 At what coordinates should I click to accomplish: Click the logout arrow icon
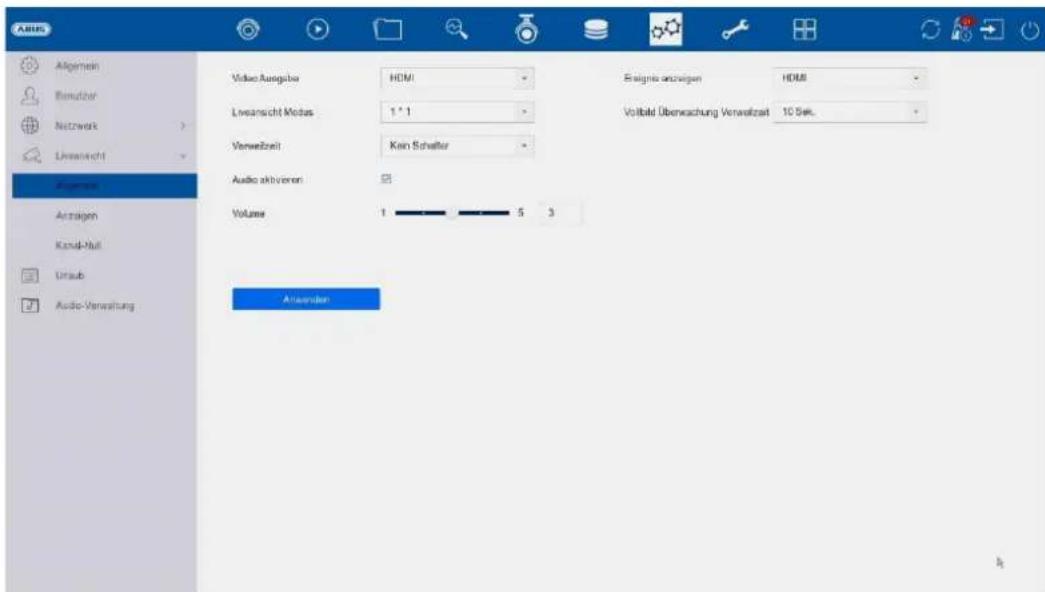pos(992,29)
